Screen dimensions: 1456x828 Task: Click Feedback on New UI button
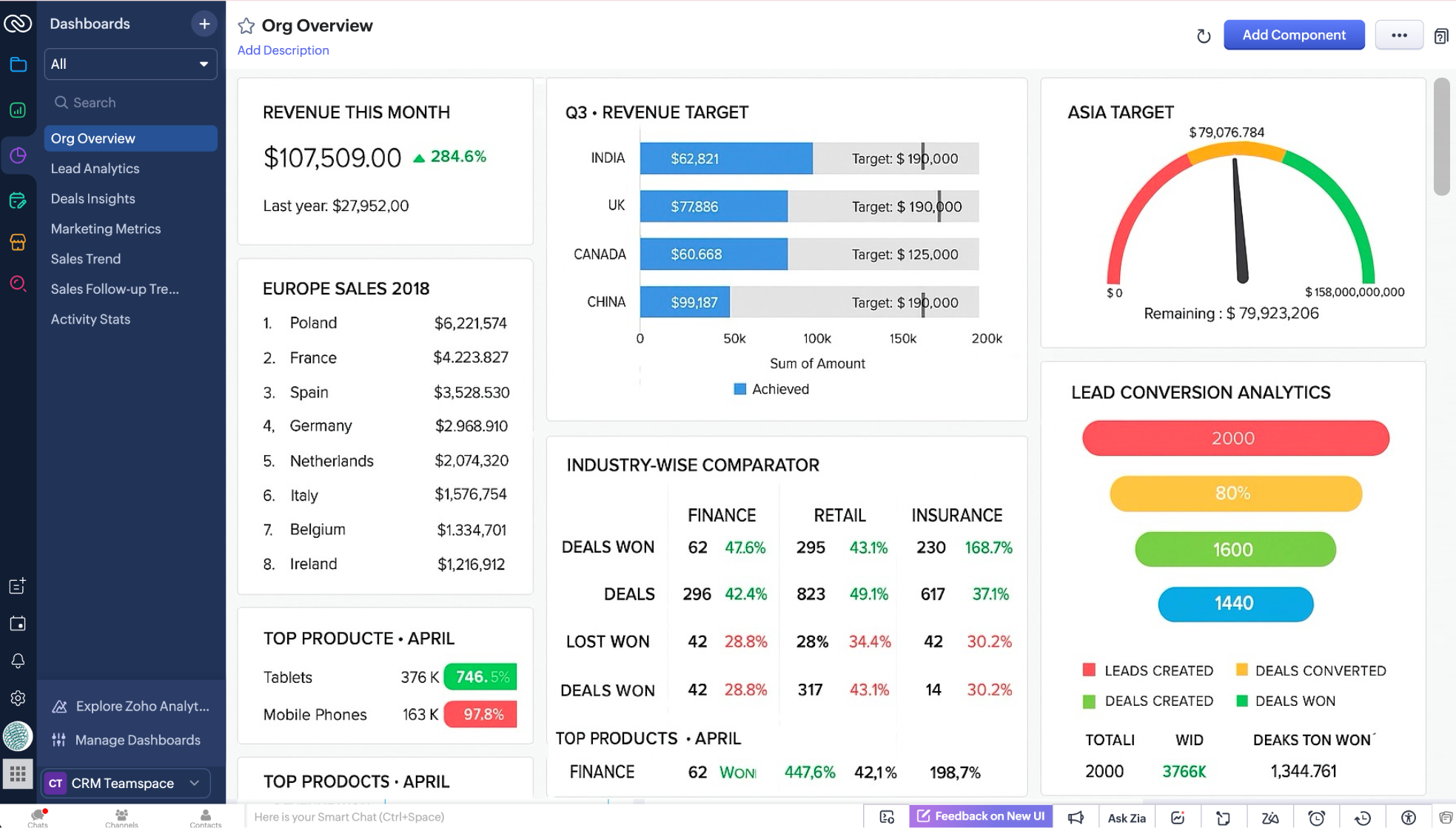tap(980, 816)
